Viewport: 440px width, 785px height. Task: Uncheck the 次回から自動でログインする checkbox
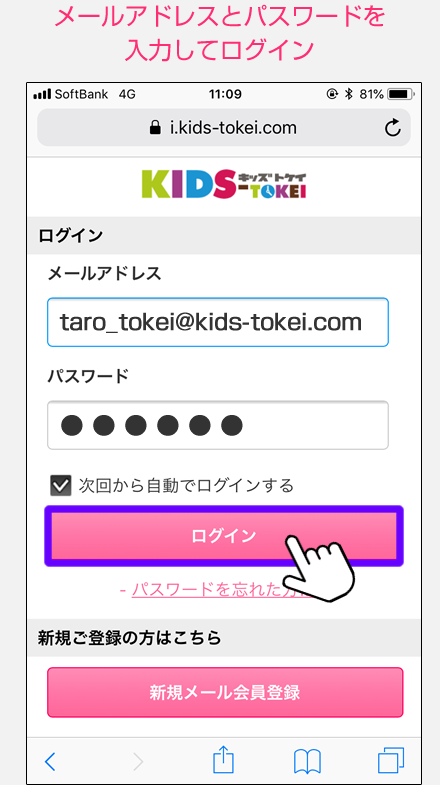pyautogui.click(x=61, y=485)
